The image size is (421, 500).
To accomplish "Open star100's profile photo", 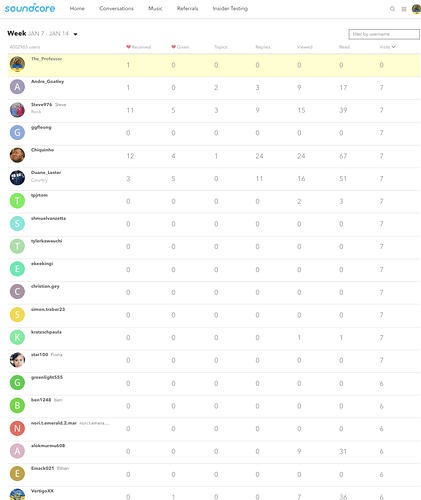I will [x=17, y=360].
